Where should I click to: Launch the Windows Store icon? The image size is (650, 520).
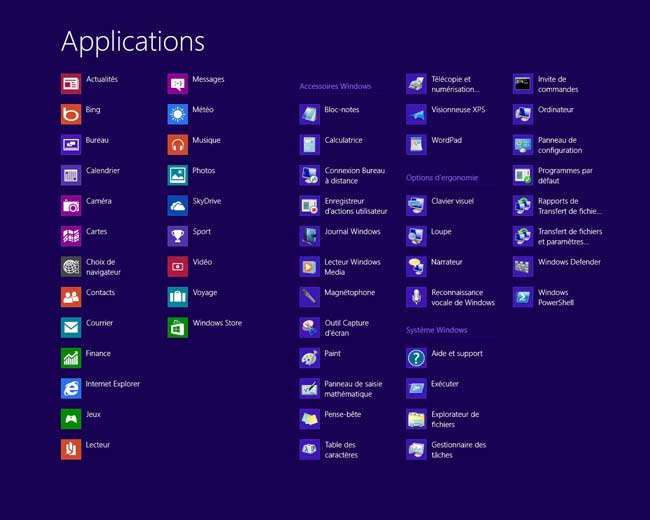click(177, 327)
